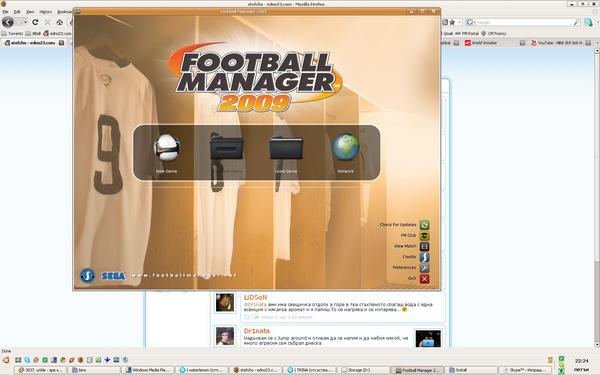Open the DrInata username link
The image size is (600, 375).
[256, 331]
